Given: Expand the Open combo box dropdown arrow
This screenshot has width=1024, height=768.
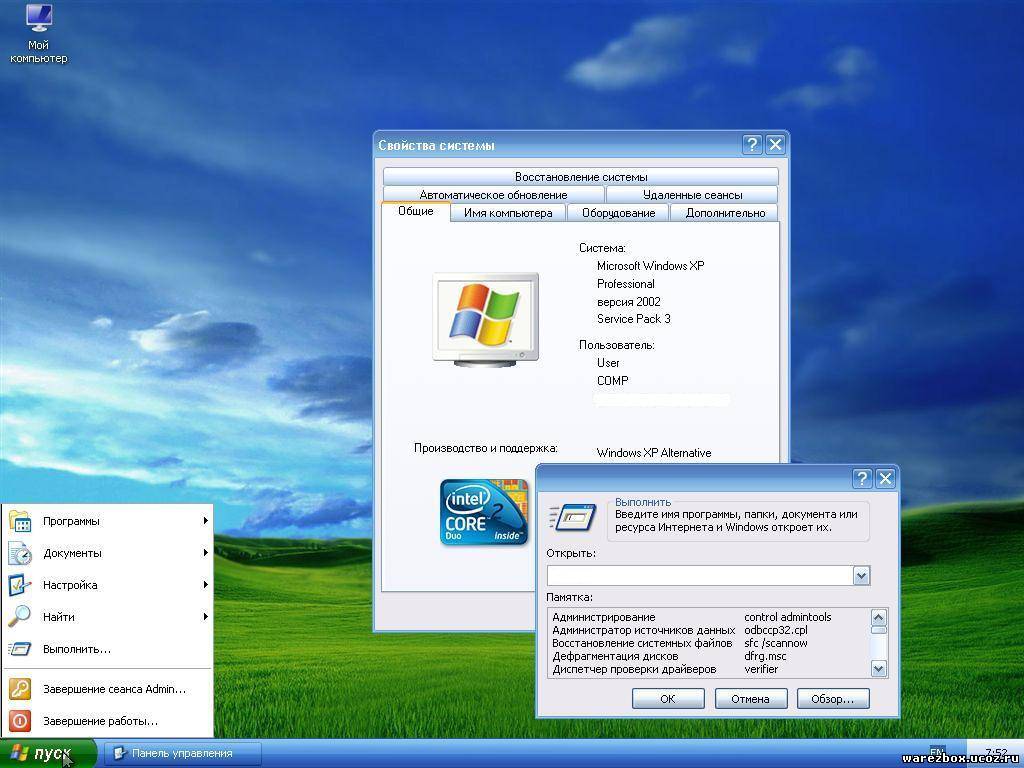Looking at the screenshot, I should point(861,575).
